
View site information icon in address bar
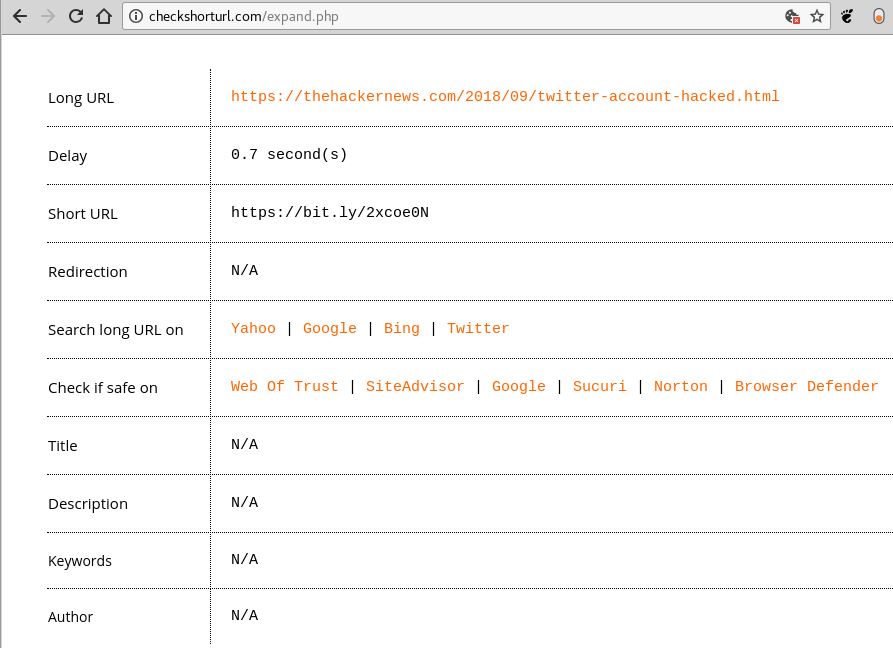point(137,16)
